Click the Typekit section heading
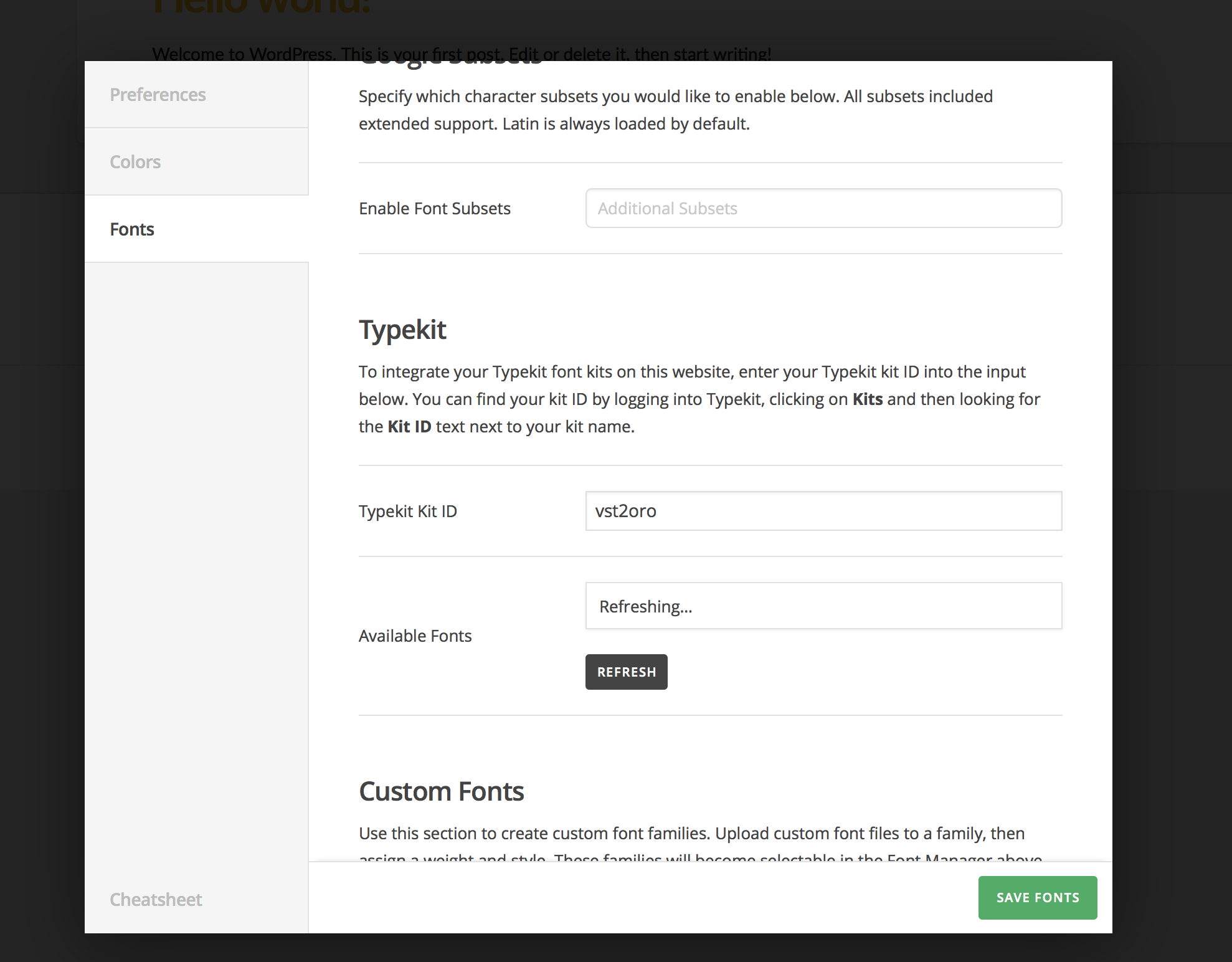The width and height of the screenshot is (1232, 962). pos(402,330)
